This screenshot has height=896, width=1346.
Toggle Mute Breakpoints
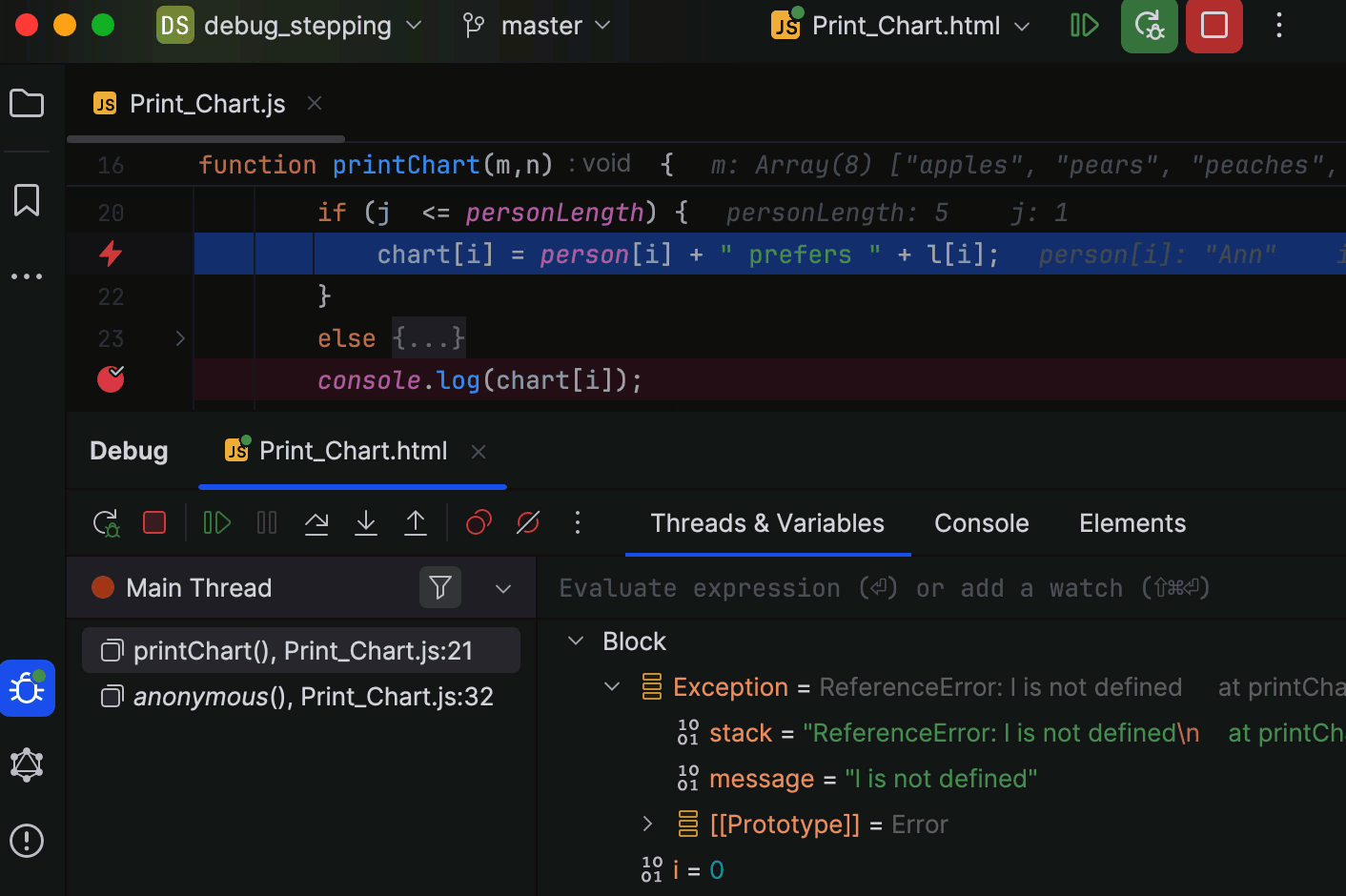pos(528,523)
